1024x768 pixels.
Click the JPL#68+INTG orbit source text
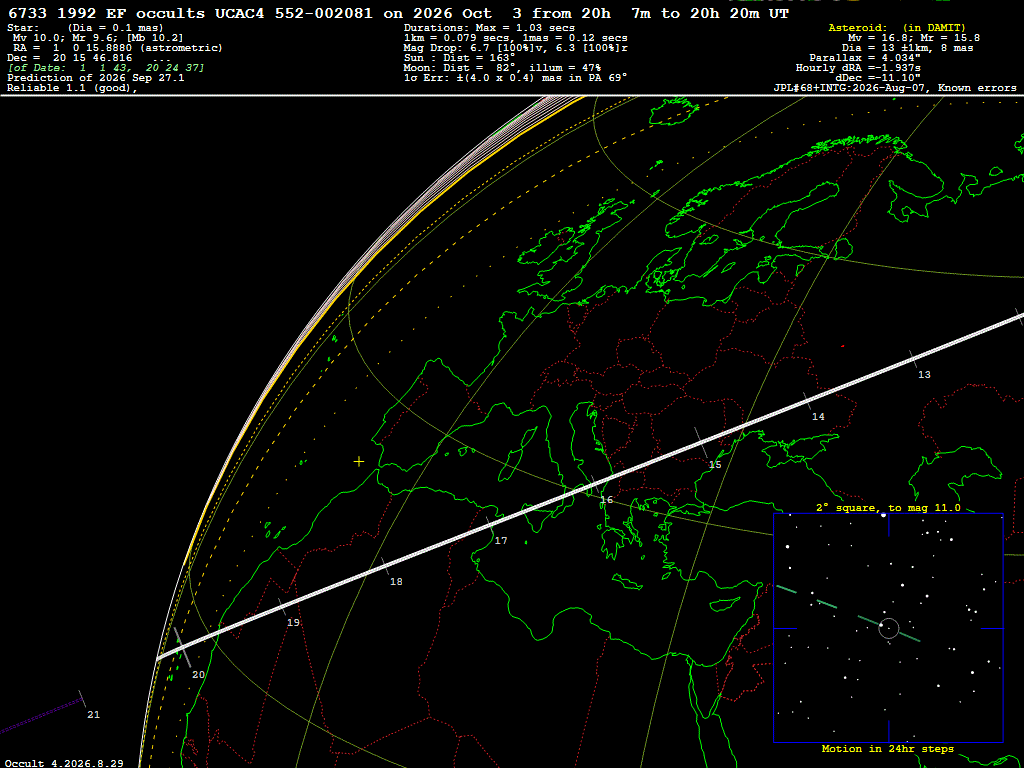[x=895, y=88]
